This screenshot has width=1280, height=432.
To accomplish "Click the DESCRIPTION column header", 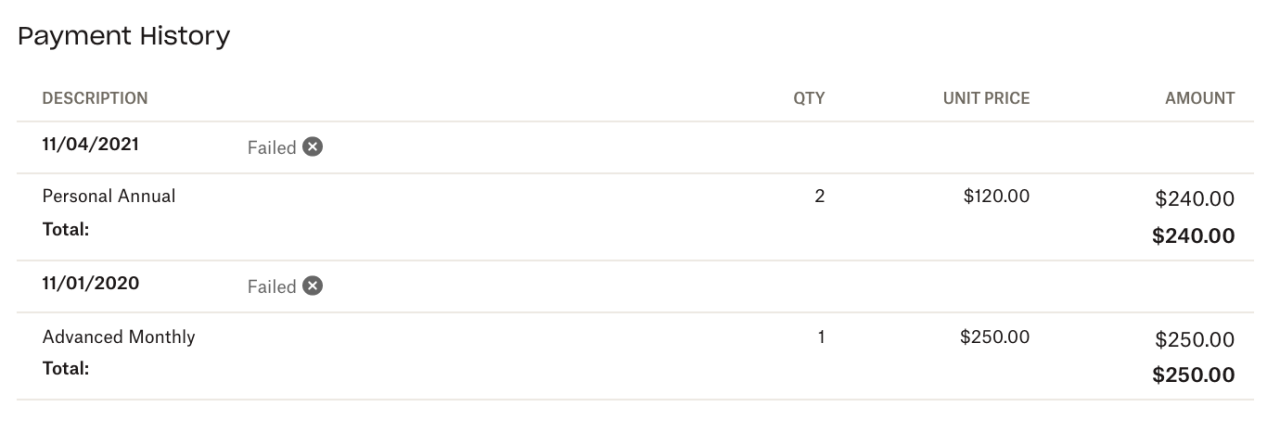I will point(95,98).
